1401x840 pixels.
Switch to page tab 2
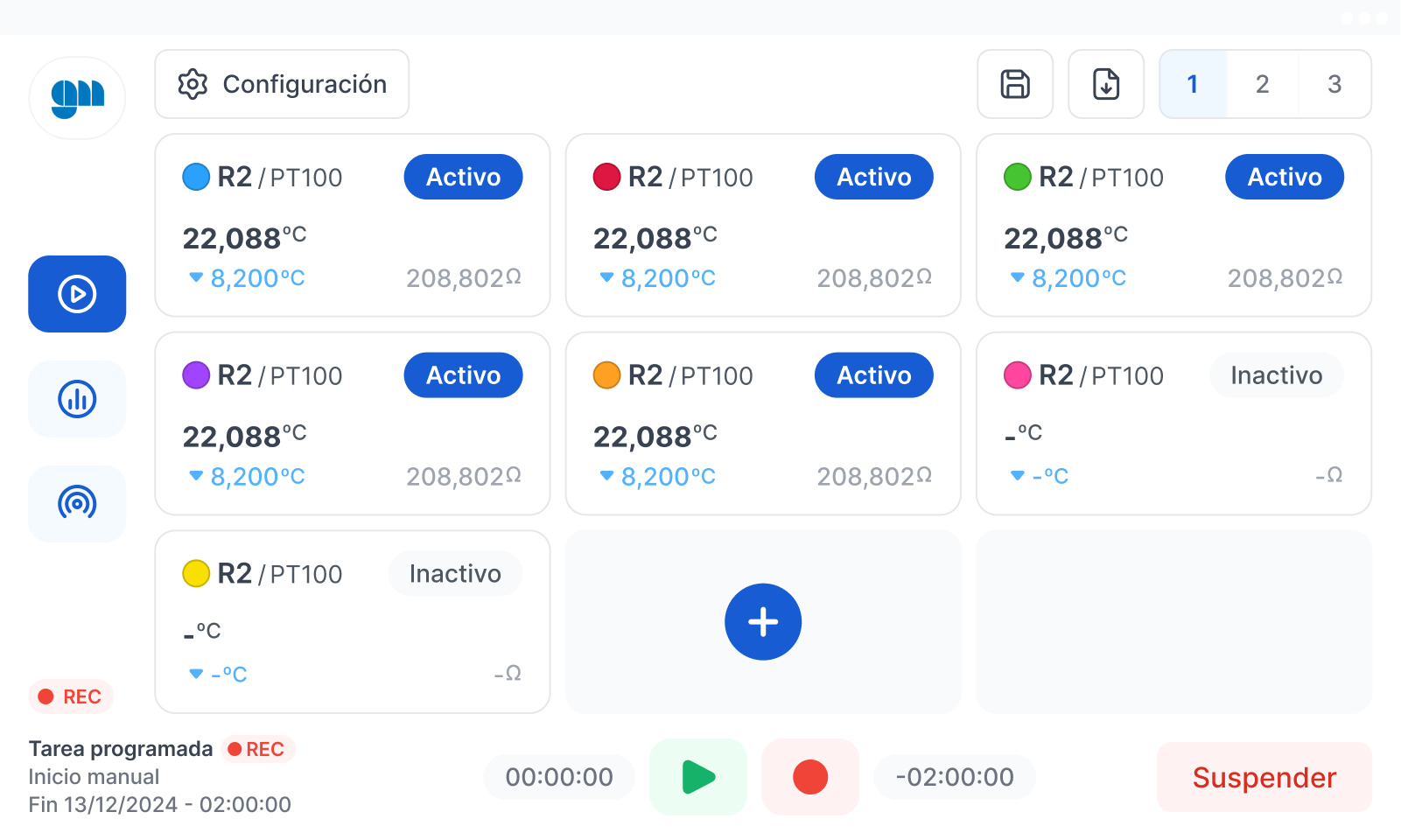coord(1262,84)
